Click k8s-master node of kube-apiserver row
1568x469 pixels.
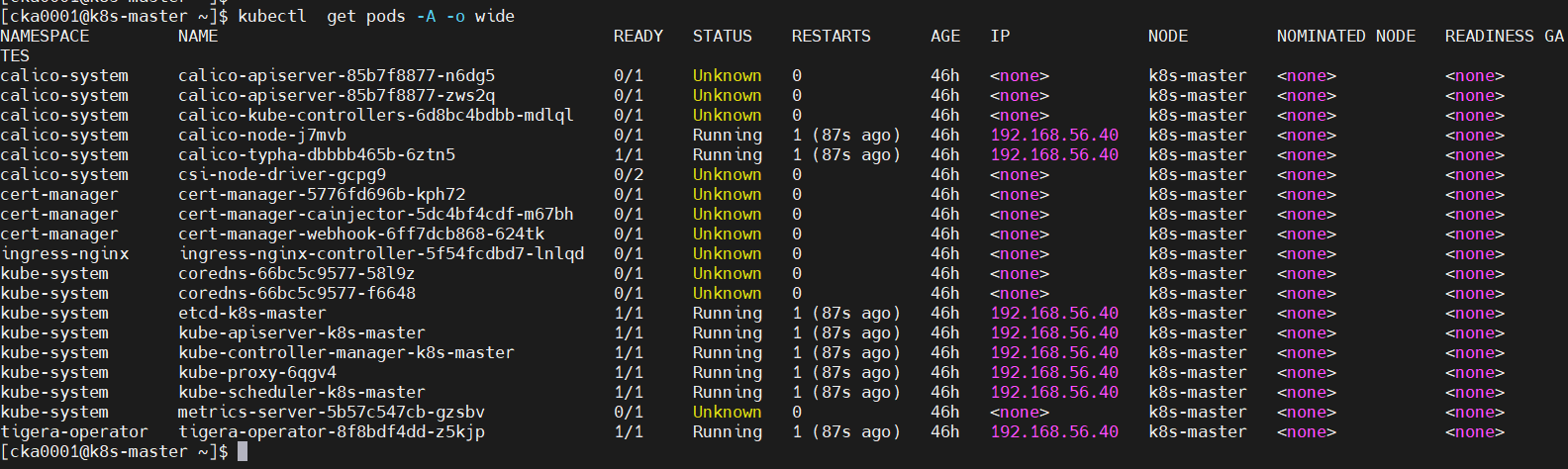[x=1198, y=332]
